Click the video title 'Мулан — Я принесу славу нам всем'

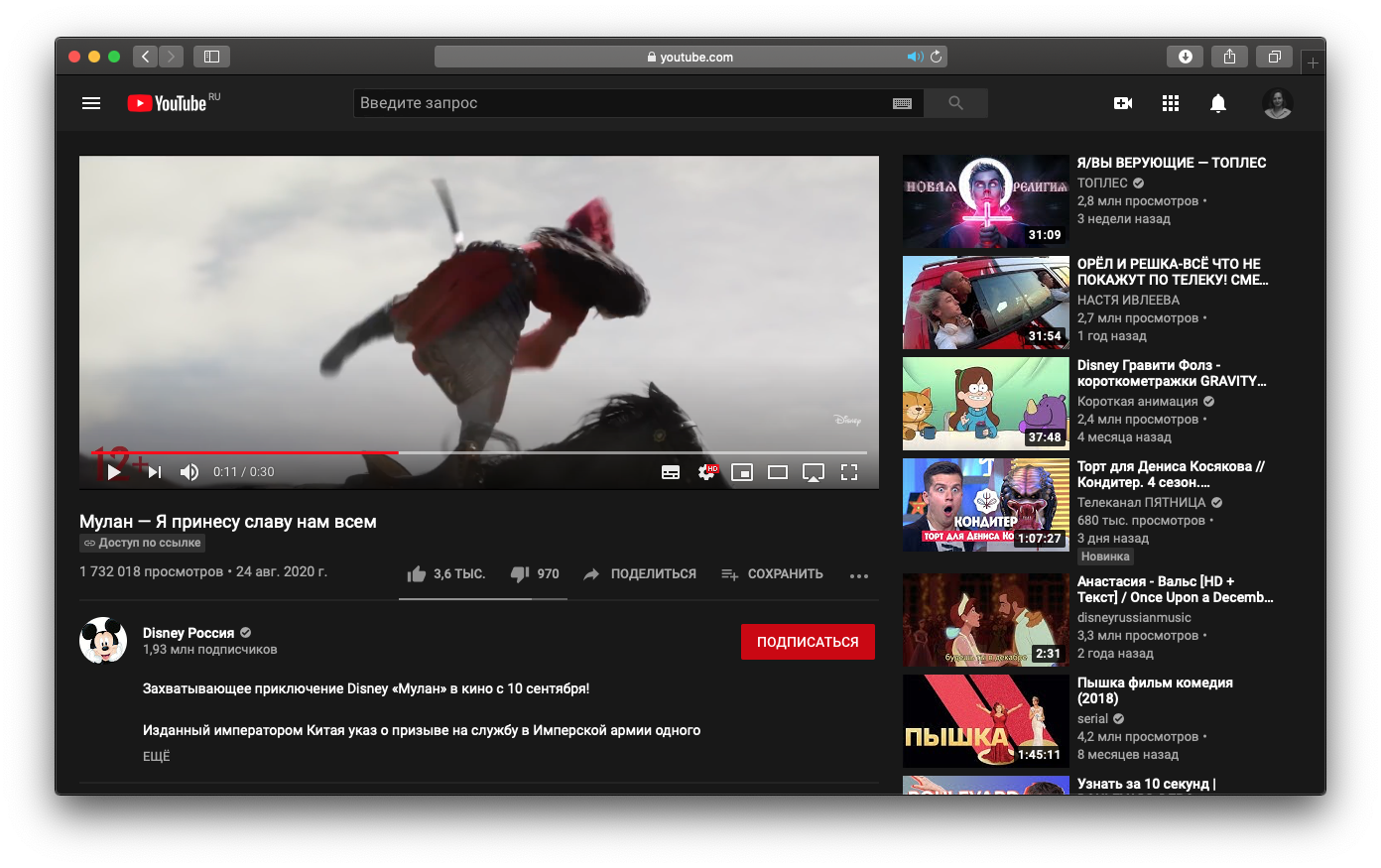tap(228, 522)
